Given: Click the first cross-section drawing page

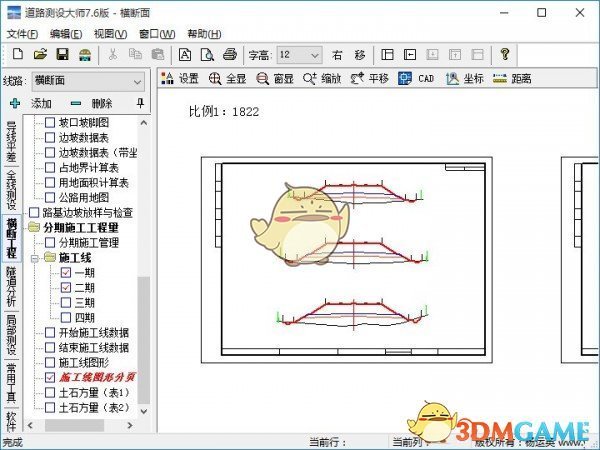Looking at the screenshot, I should tap(347, 260).
